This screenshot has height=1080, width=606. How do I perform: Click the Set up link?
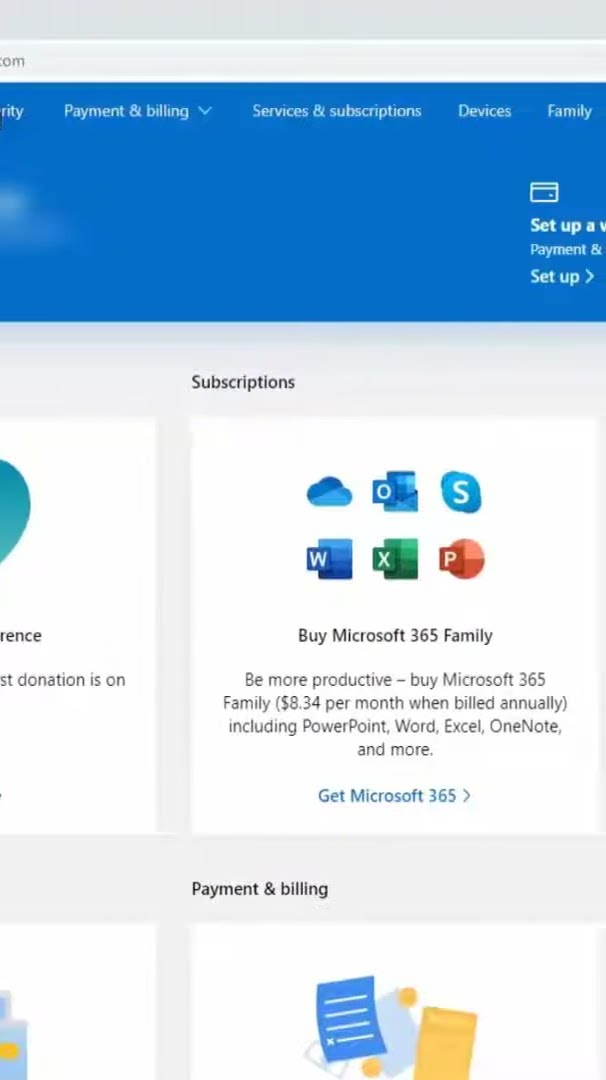click(562, 276)
